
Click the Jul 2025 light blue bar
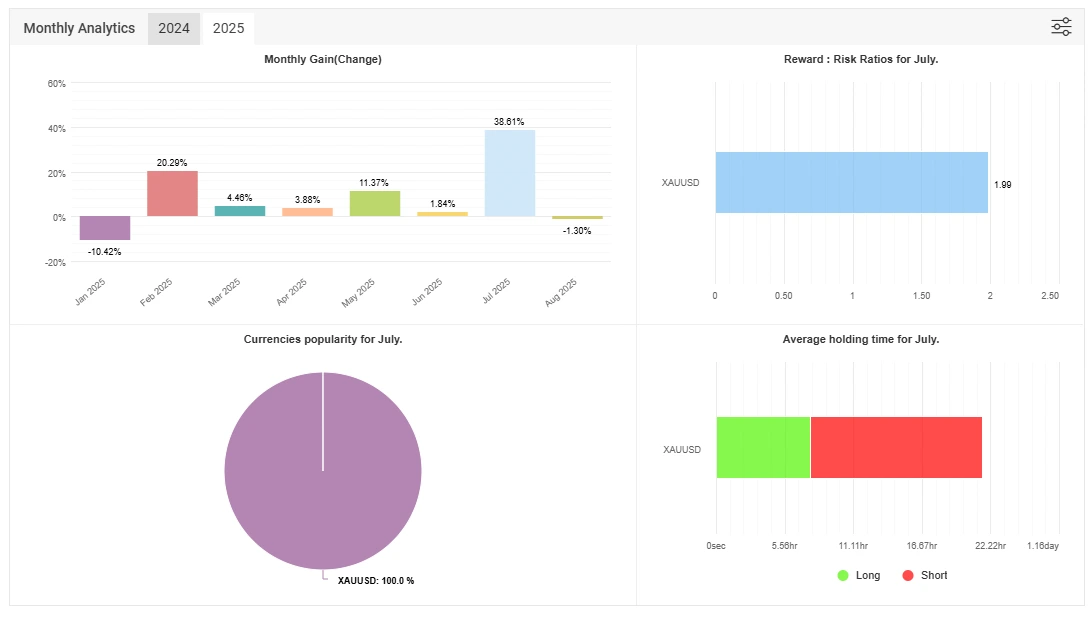(510, 173)
